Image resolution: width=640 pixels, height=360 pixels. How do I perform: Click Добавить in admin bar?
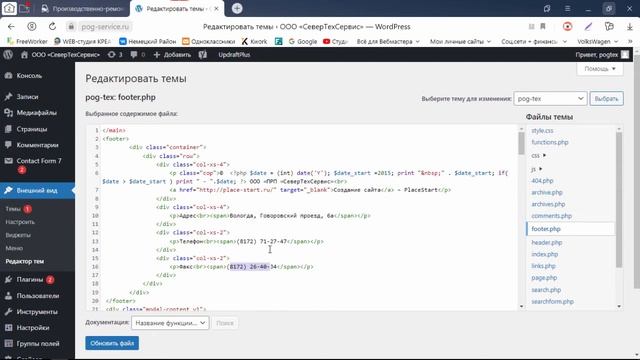click(172, 54)
